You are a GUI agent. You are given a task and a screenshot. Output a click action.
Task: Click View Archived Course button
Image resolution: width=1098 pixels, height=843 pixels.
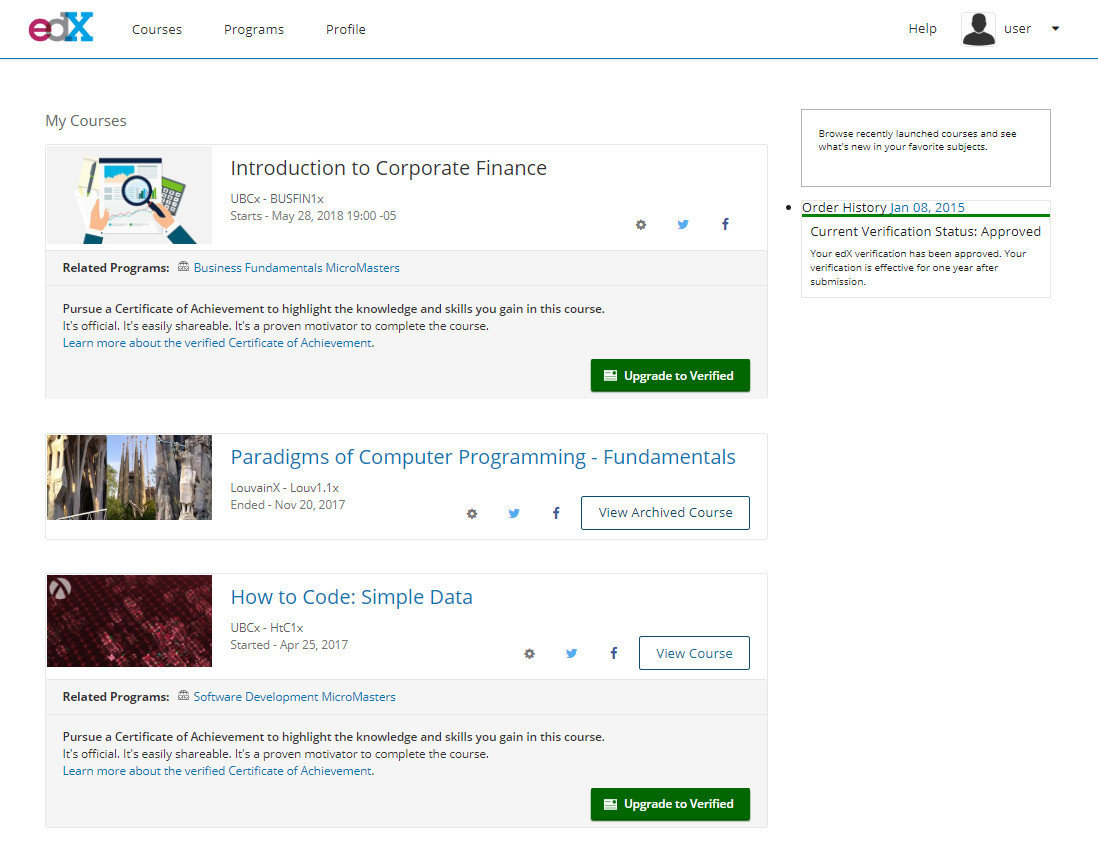[665, 513]
